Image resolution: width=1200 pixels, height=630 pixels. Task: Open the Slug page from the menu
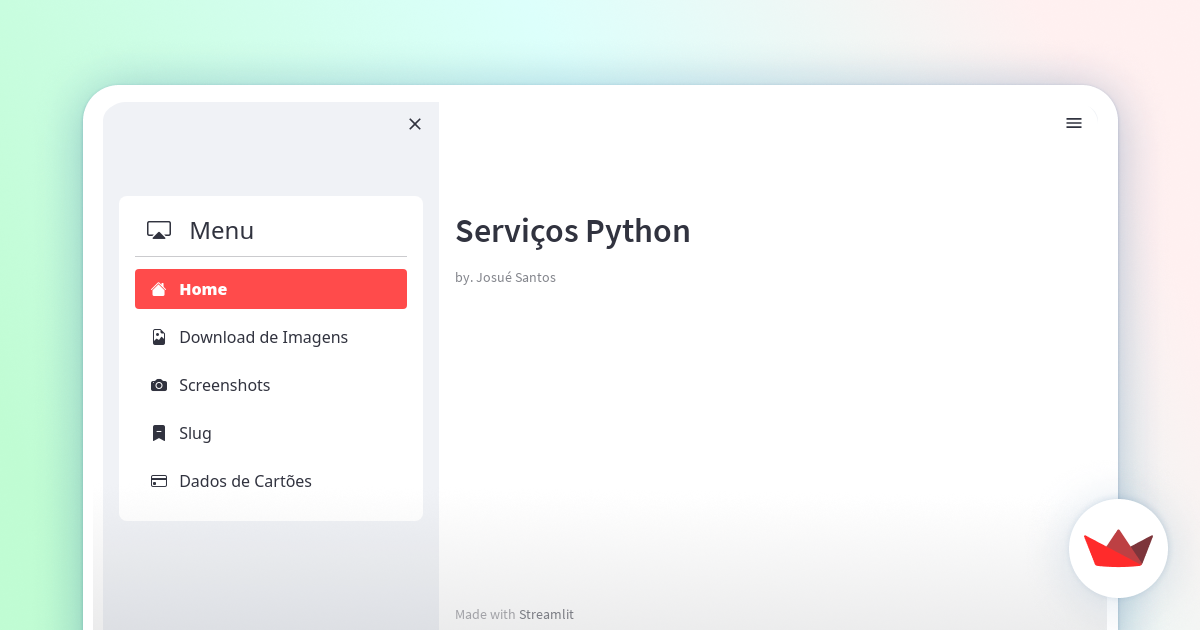(x=195, y=433)
